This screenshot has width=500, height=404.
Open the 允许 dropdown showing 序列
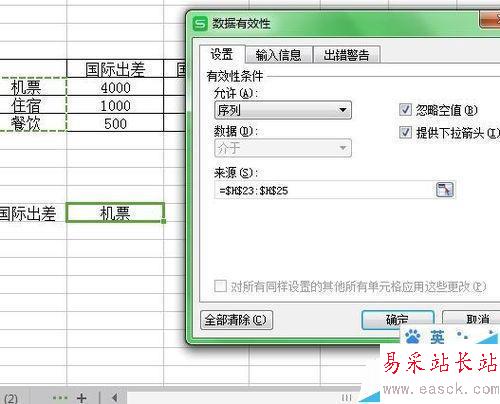click(283, 110)
